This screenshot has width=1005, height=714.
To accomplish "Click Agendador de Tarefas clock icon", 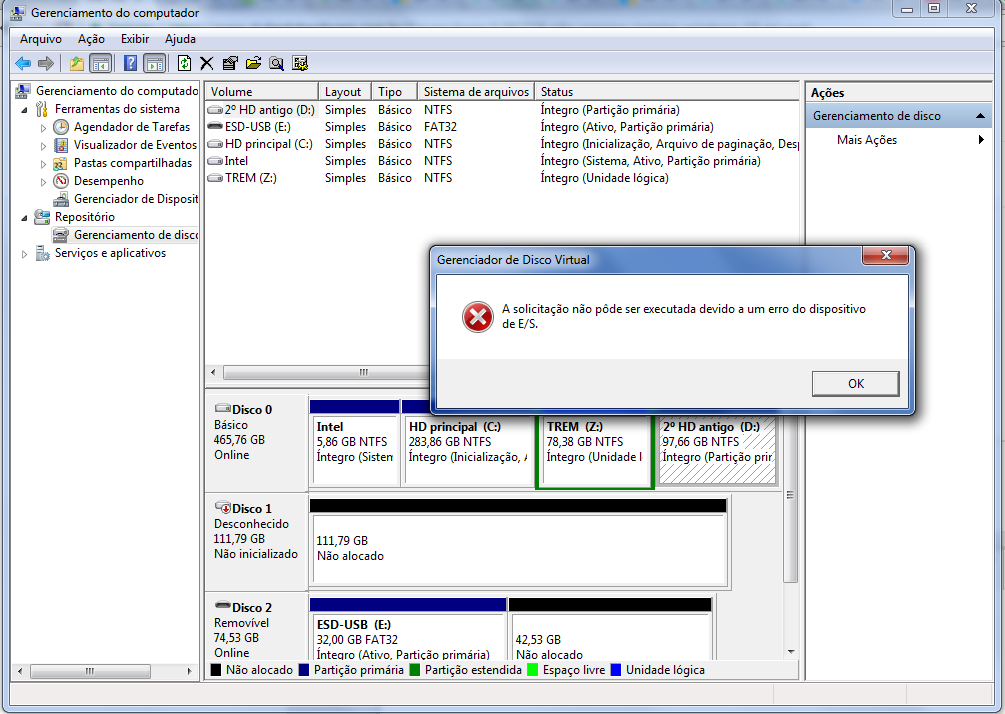I will [61, 127].
